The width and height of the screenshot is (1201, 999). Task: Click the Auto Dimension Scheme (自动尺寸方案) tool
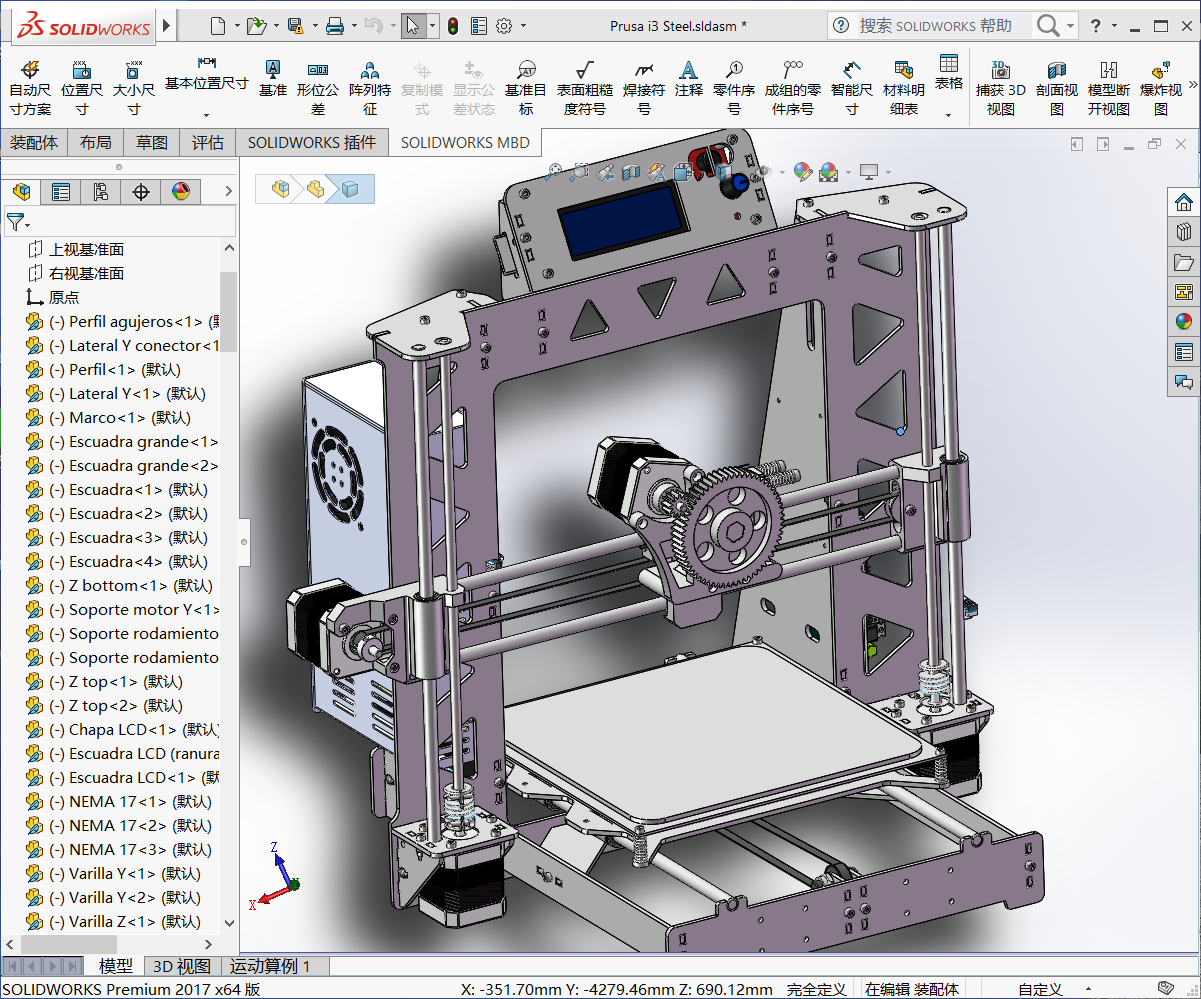tap(30, 87)
